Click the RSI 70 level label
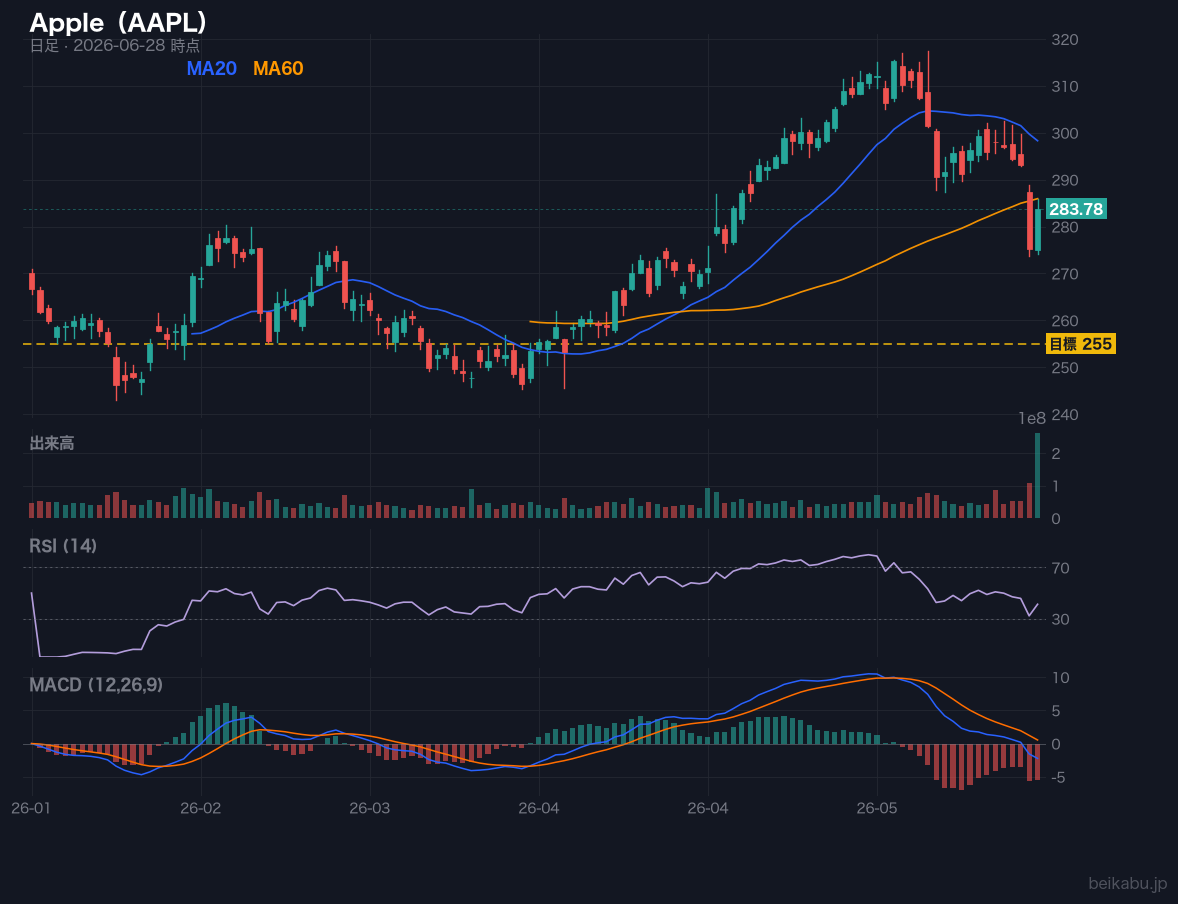 point(1061,568)
